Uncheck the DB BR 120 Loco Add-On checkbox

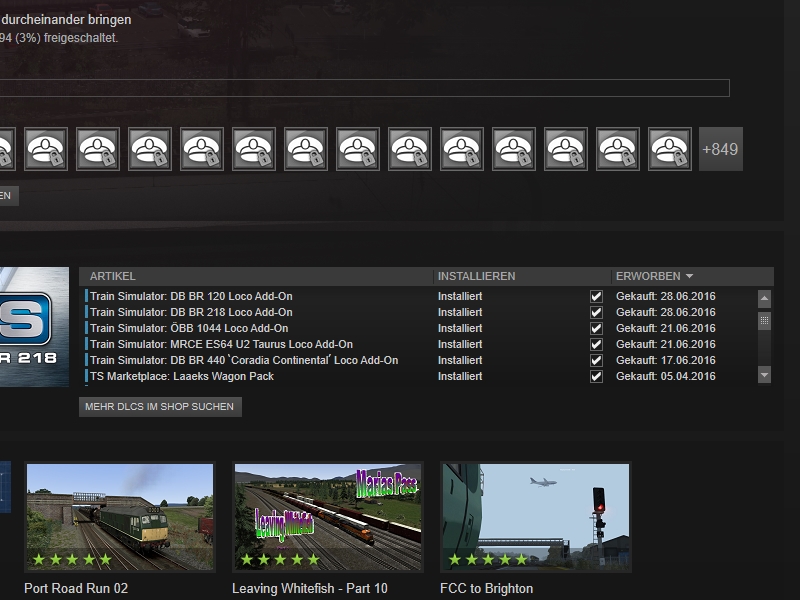click(596, 296)
